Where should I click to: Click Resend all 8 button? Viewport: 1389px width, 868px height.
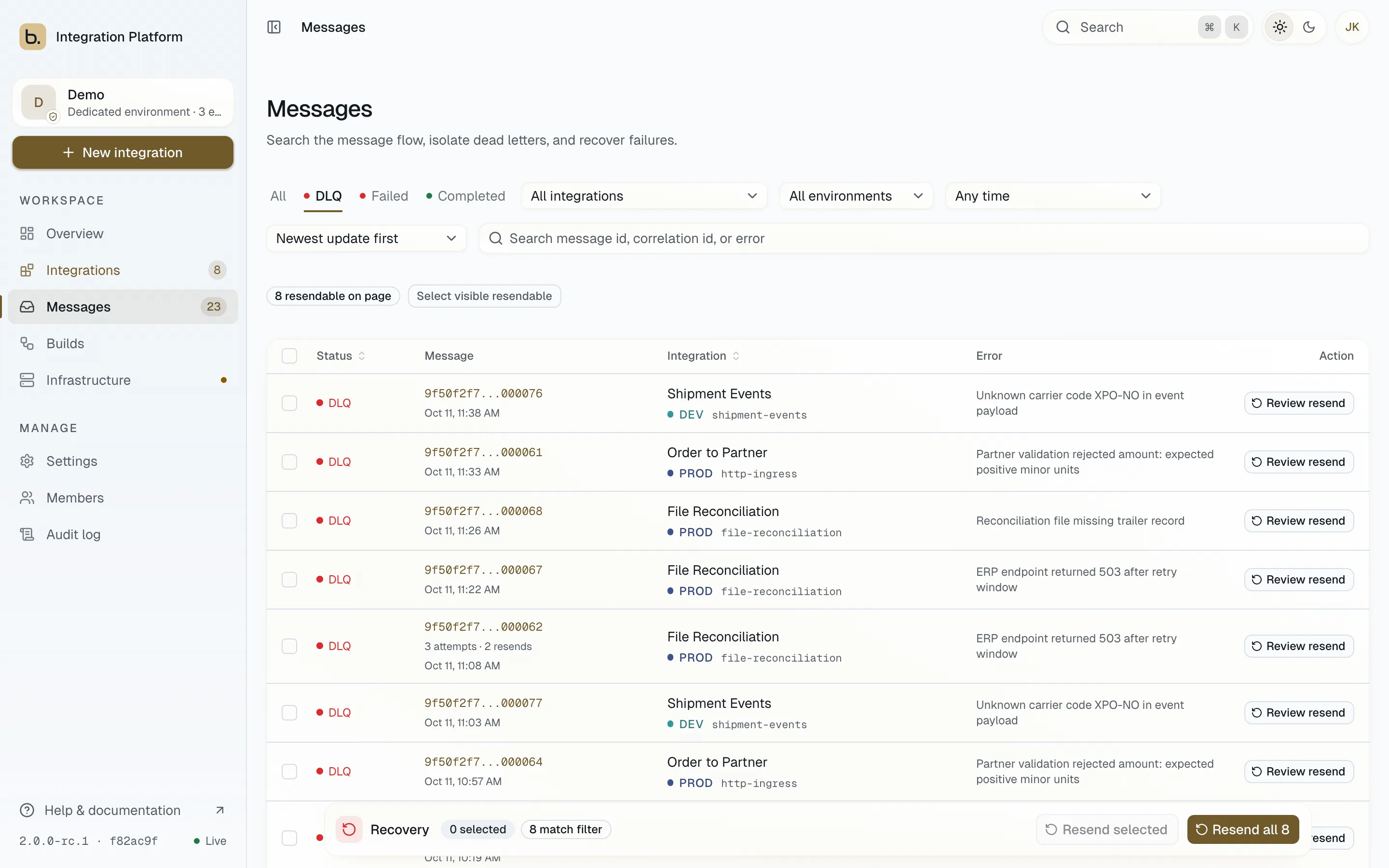(x=1243, y=829)
